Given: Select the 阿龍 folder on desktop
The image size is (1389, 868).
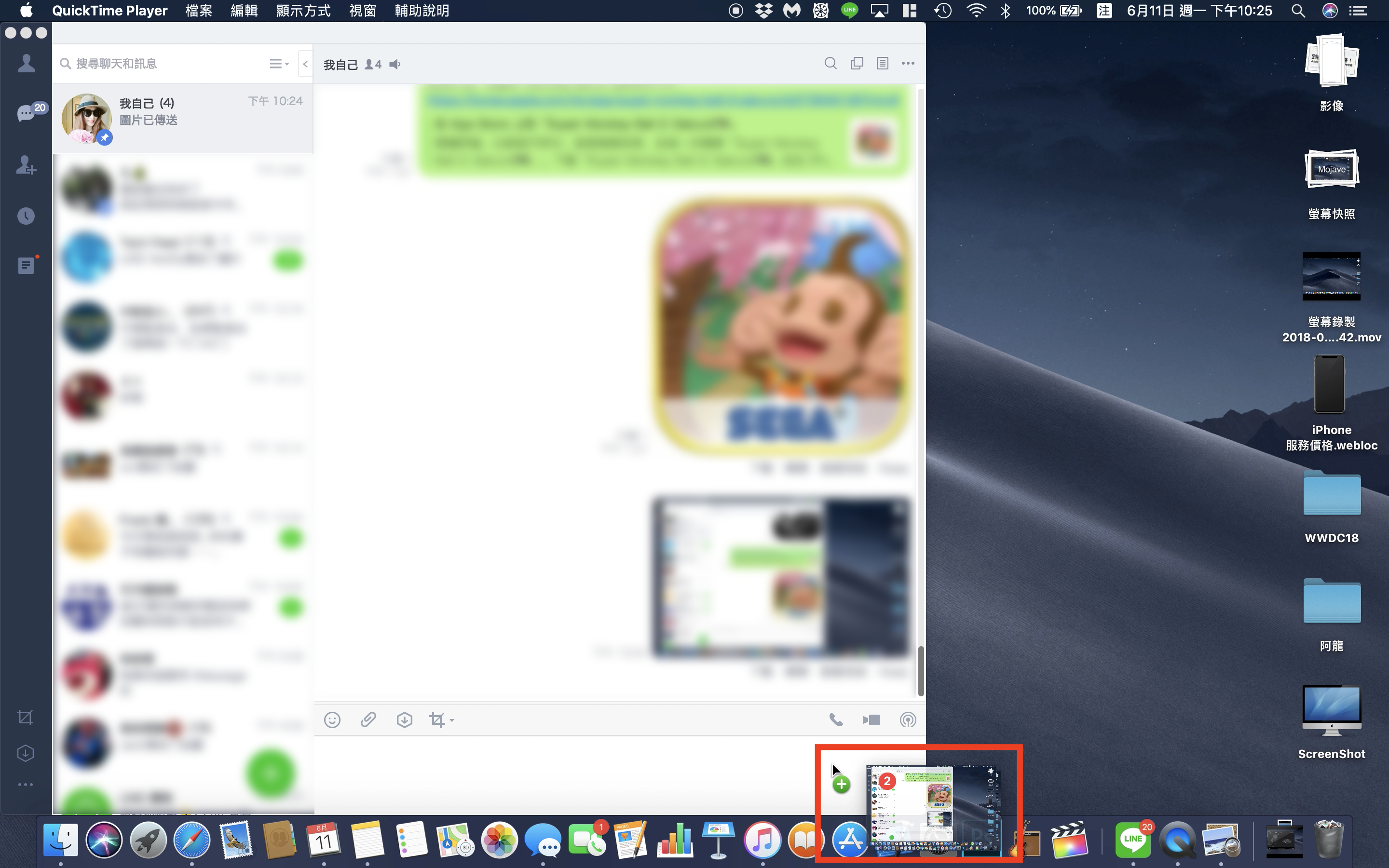Looking at the screenshot, I should [x=1332, y=614].
